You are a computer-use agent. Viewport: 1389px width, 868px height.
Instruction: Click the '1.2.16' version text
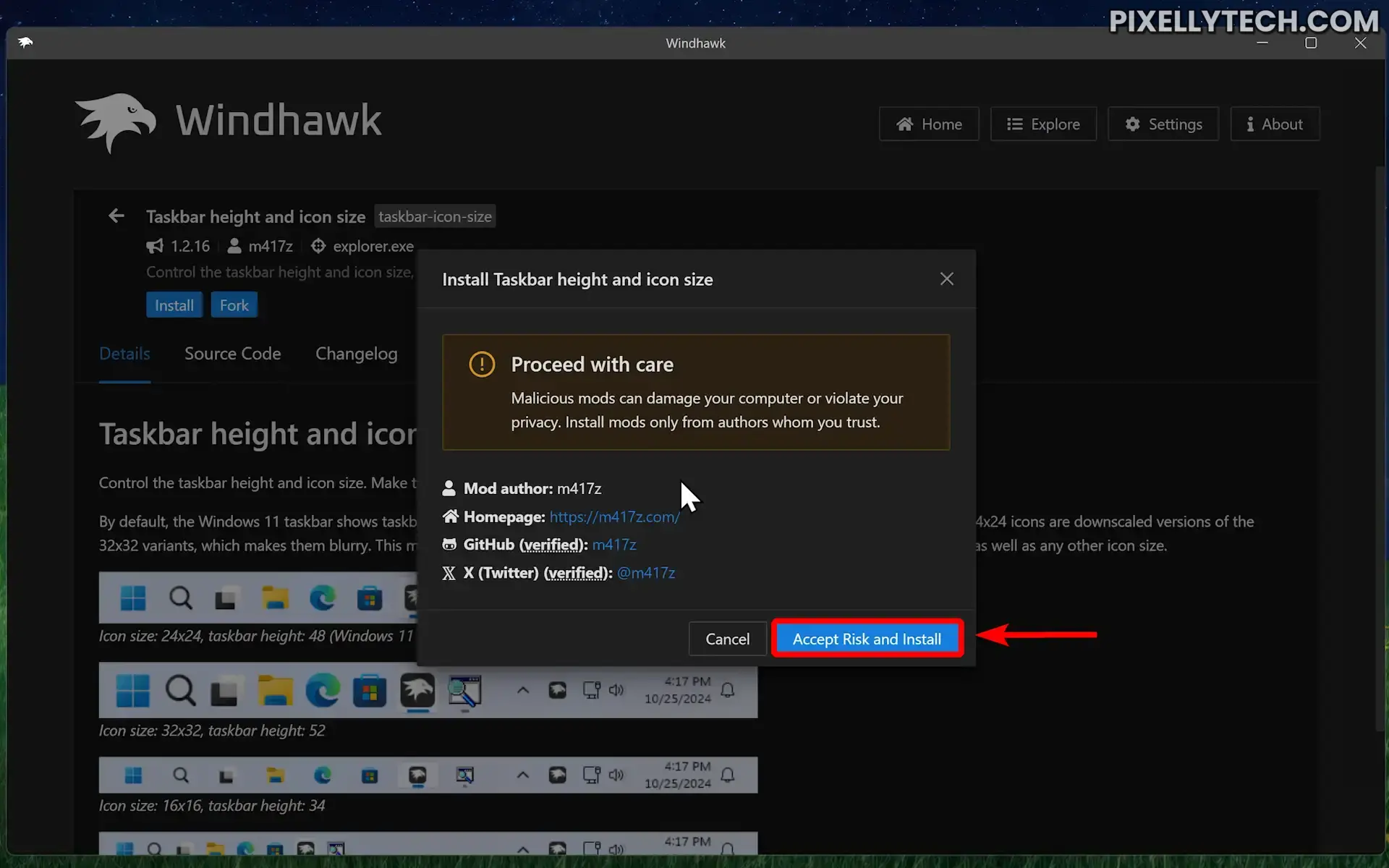pyautogui.click(x=190, y=246)
